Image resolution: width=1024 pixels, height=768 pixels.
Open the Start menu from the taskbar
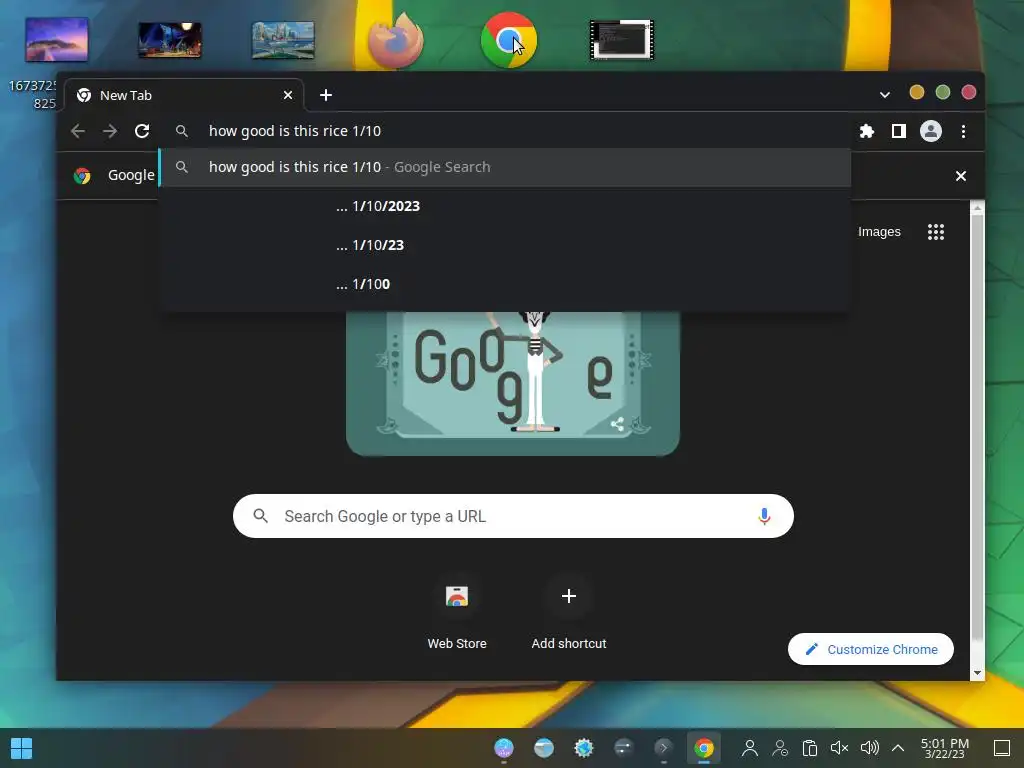pyautogui.click(x=22, y=748)
